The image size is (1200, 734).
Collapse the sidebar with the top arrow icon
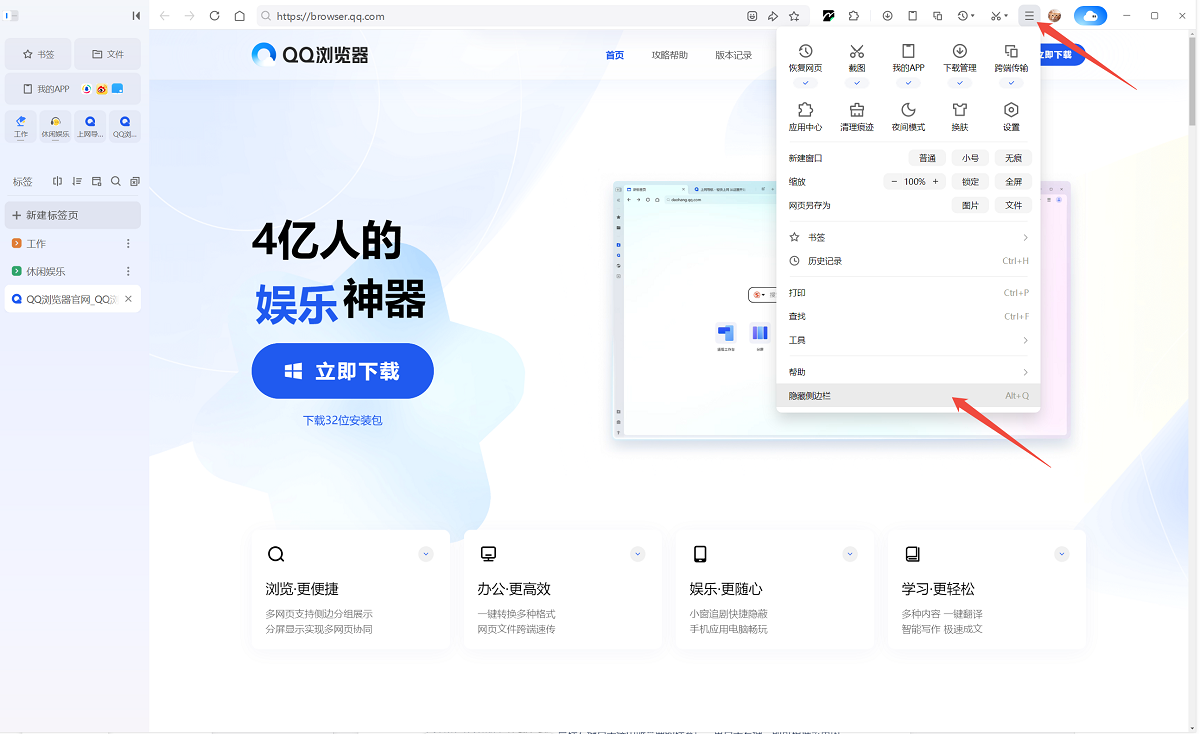click(x=136, y=16)
